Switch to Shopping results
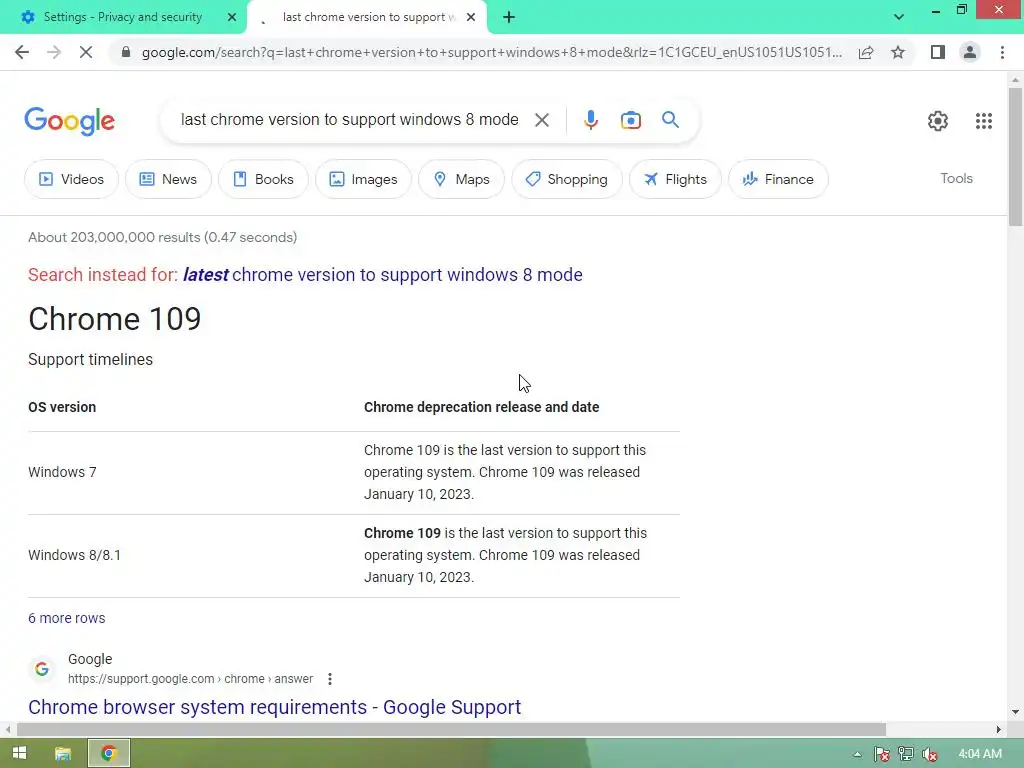 click(566, 179)
